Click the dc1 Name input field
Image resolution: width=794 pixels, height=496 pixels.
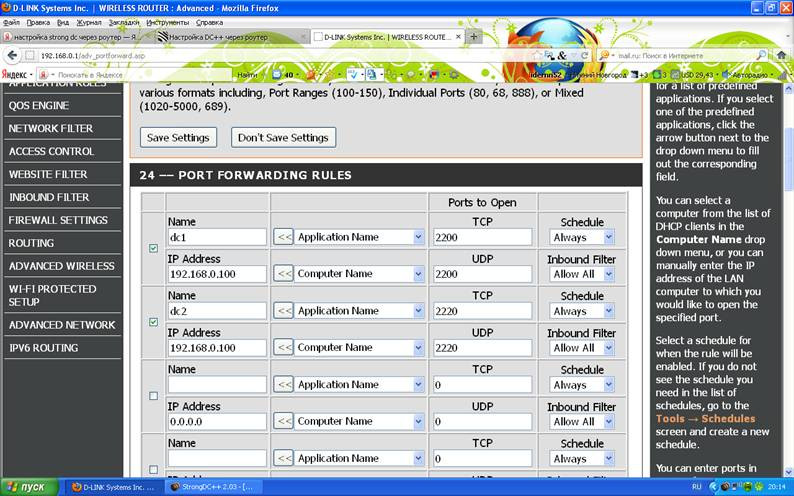tap(217, 237)
